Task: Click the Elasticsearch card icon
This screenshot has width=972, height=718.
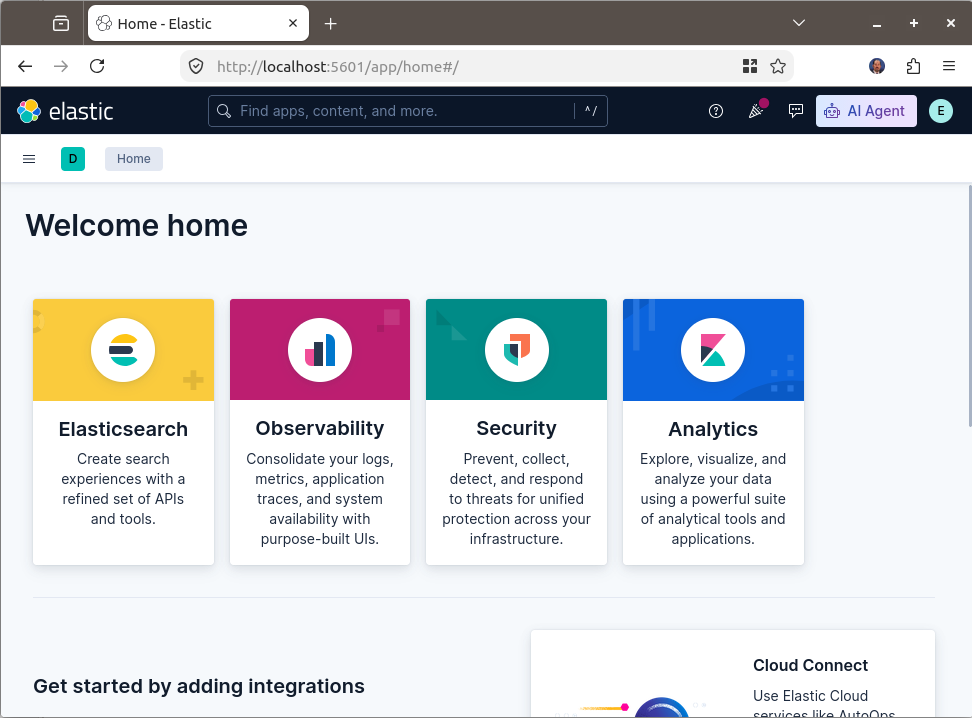Action: pos(123,350)
